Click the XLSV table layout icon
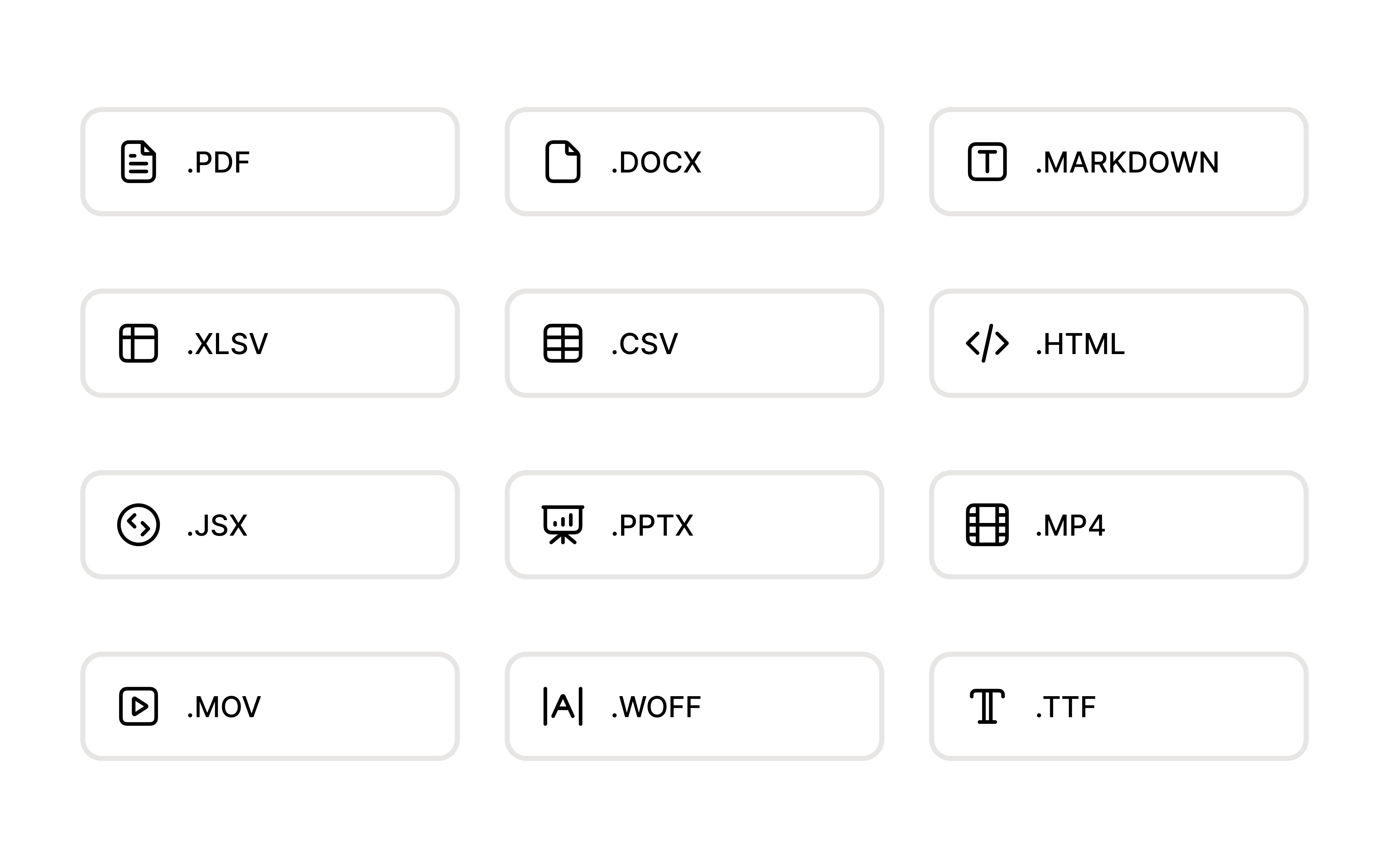The image size is (1389, 868). point(138,343)
